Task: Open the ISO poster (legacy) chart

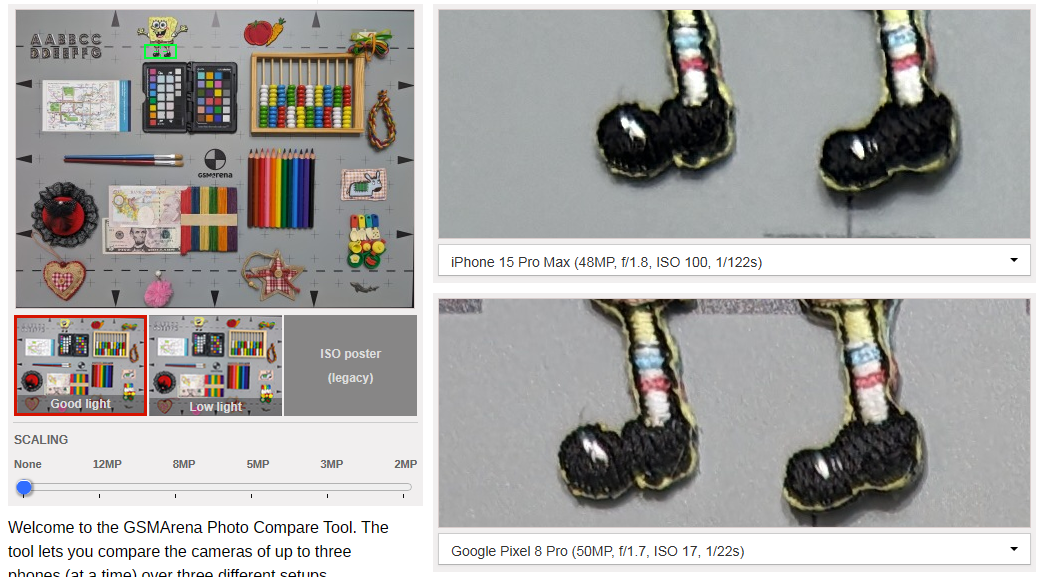Action: point(351,365)
